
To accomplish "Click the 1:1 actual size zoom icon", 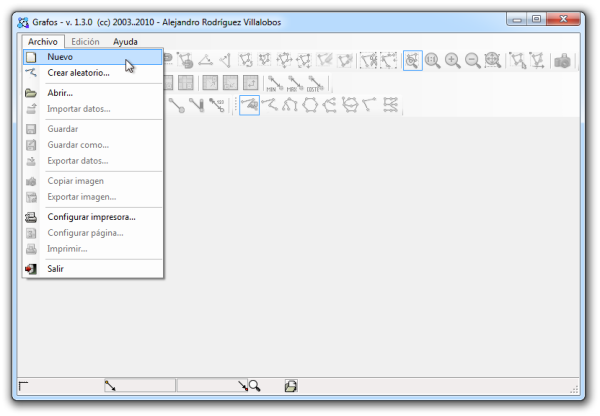I will click(x=433, y=60).
